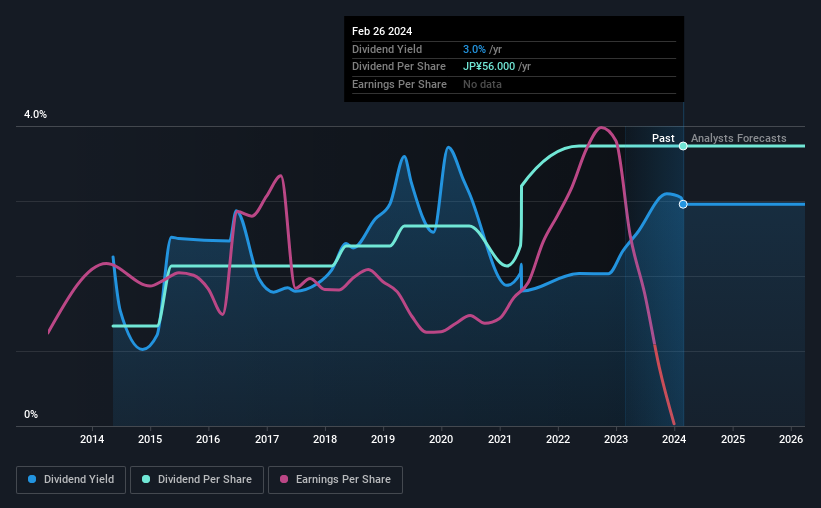The height and width of the screenshot is (508, 821).
Task: Click the 2018 label on the x-axis
Action: click(325, 439)
